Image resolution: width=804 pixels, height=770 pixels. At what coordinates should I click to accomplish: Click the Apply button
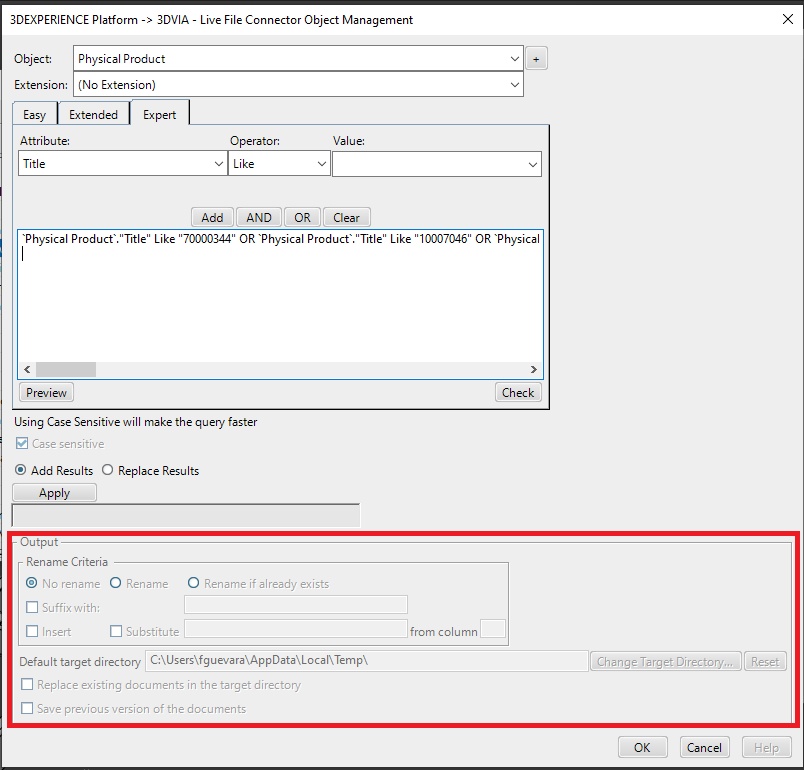pyautogui.click(x=54, y=493)
